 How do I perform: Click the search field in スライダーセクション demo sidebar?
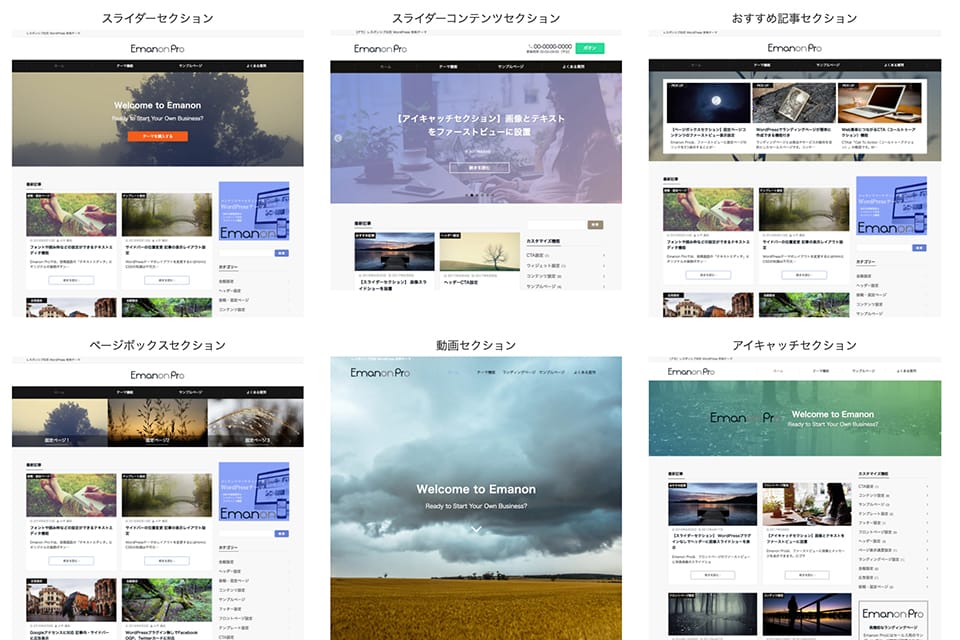click(246, 253)
